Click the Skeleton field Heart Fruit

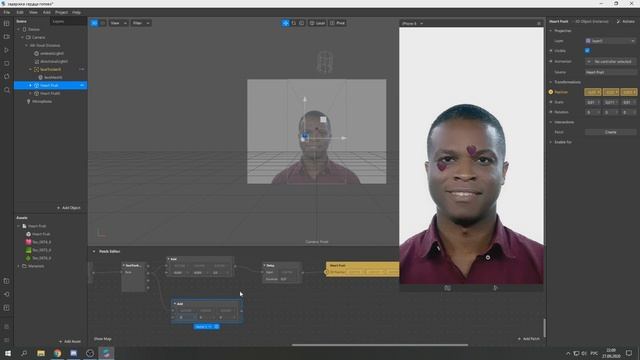611,72
